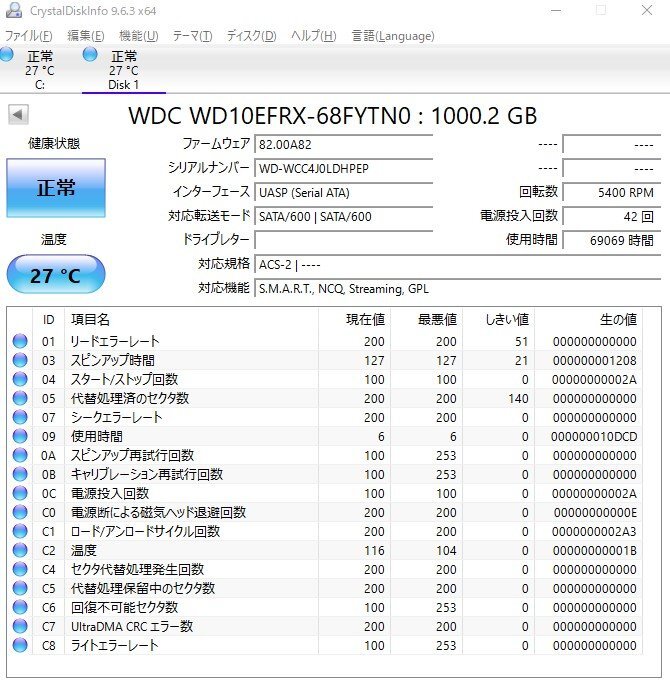Click the empty ドライブレター field
Image resolution: width=670 pixels, height=684 pixels.
344,240
